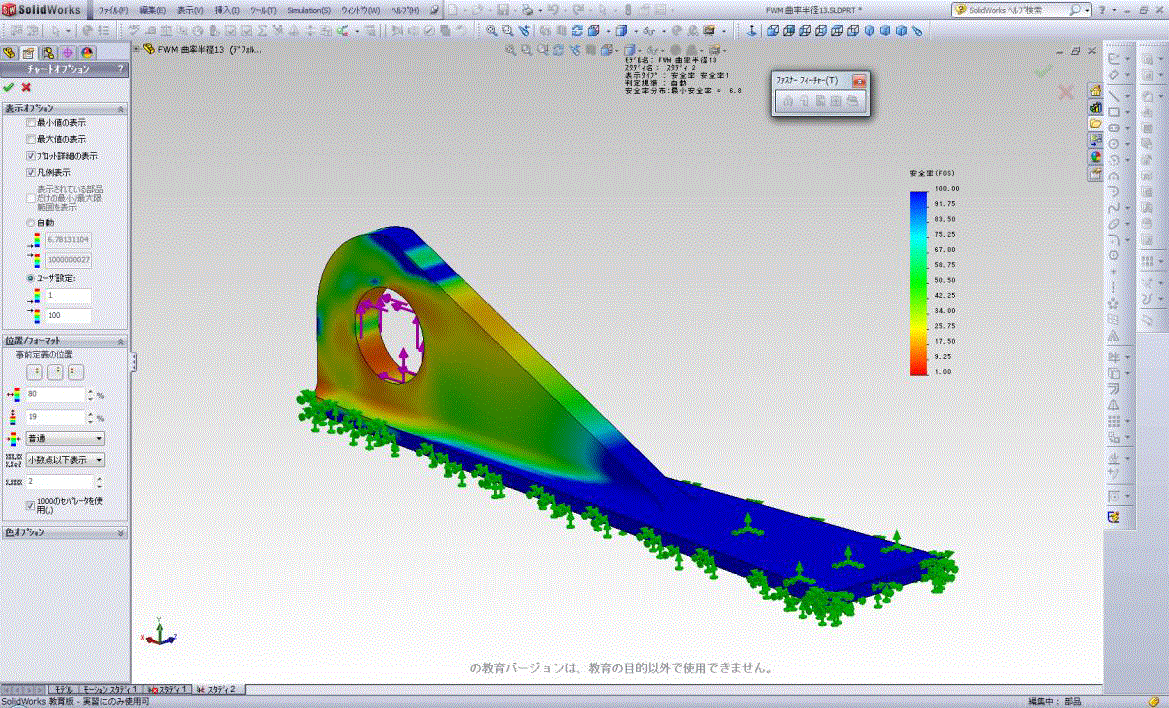This screenshot has width=1169, height=708.
Task: Open Appearances color icon in task pane
Action: [1095, 157]
